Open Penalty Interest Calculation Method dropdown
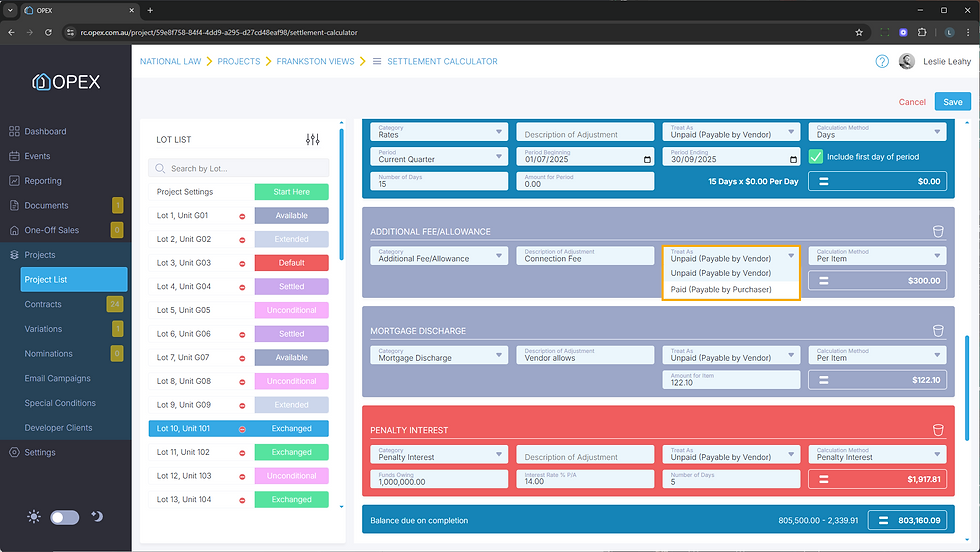 click(x=878, y=454)
